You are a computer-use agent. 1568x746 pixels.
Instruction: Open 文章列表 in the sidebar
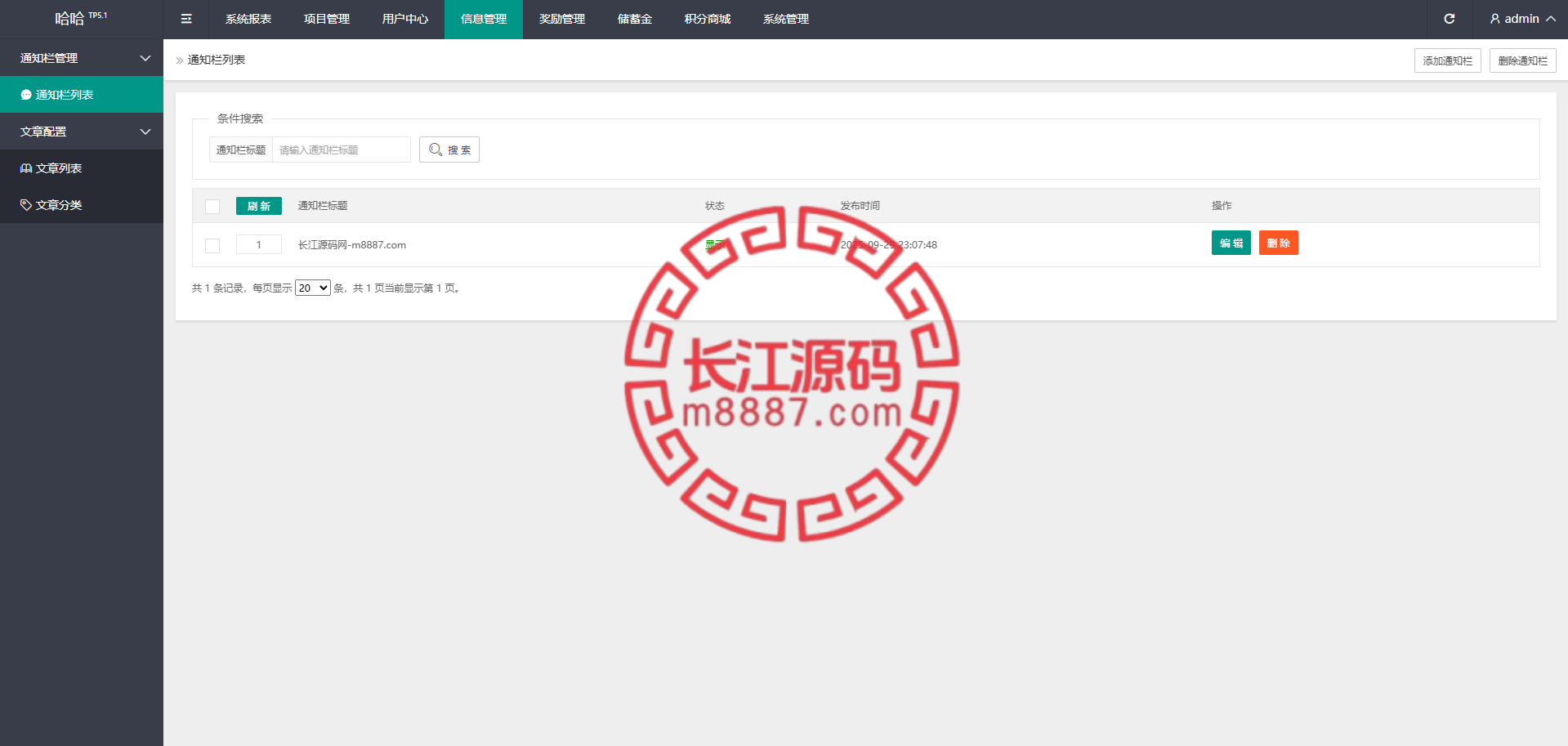point(82,168)
